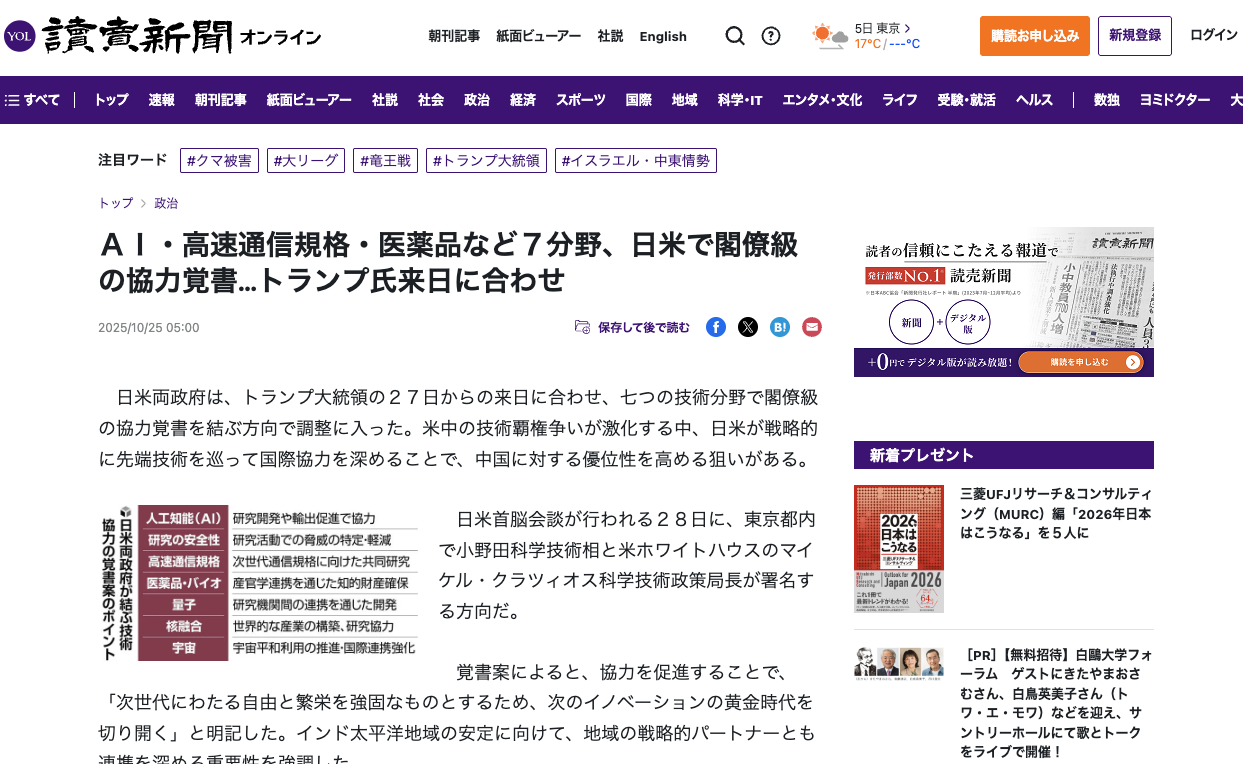Save article with 保存して後で読む

[632, 327]
